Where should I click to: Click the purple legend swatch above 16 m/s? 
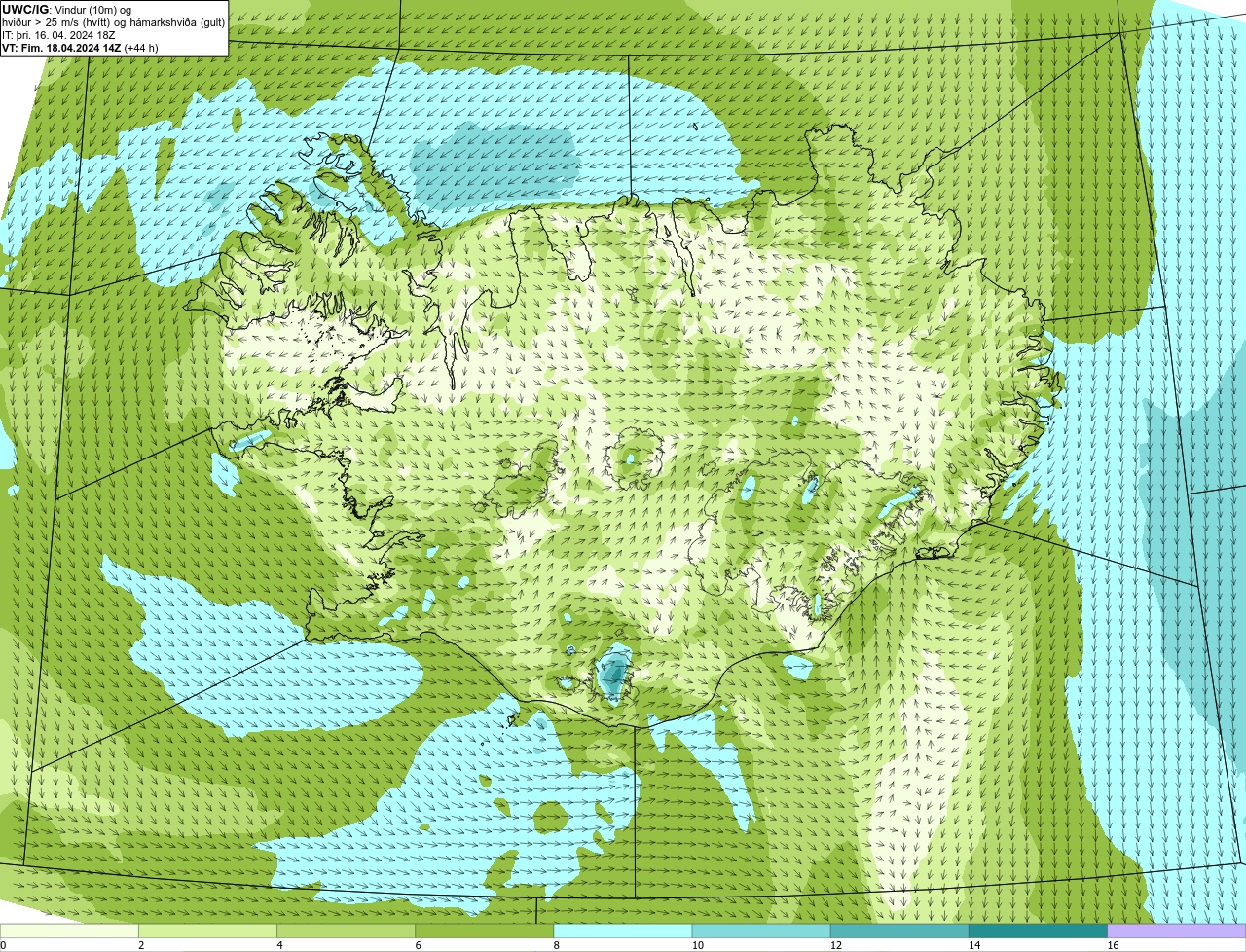pyautogui.click(x=1177, y=931)
